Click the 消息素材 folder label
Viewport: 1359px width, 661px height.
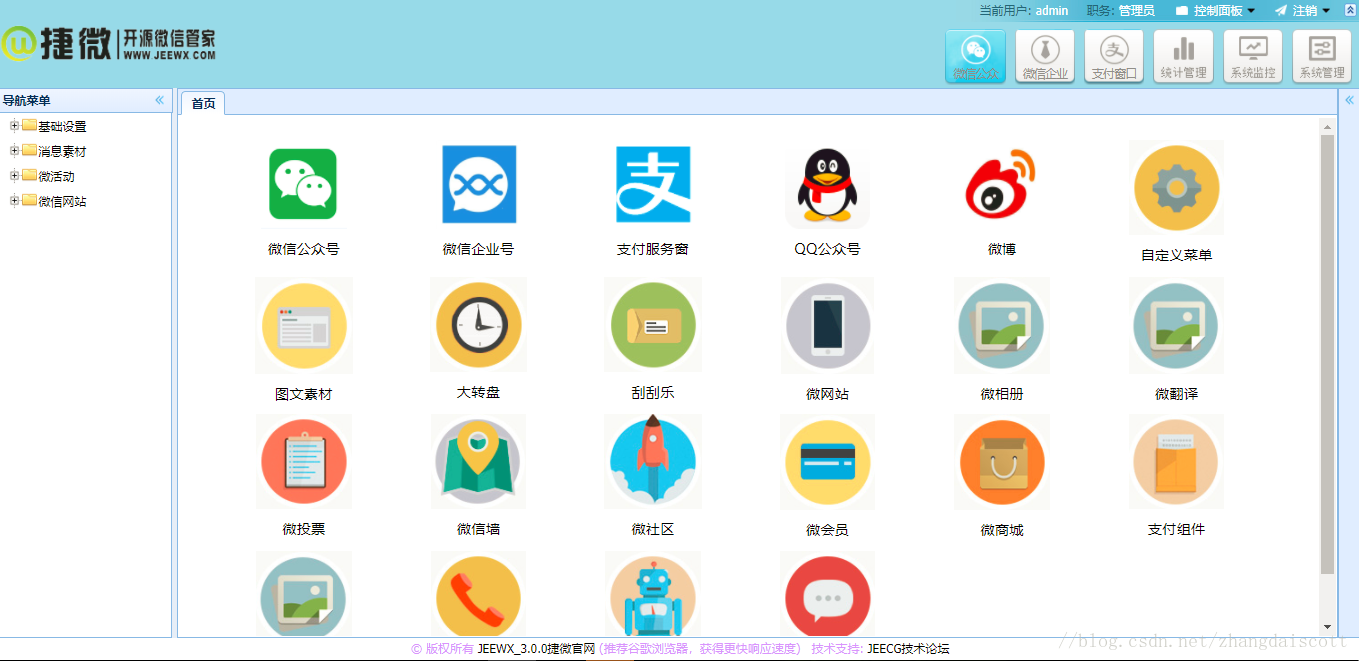[62, 151]
